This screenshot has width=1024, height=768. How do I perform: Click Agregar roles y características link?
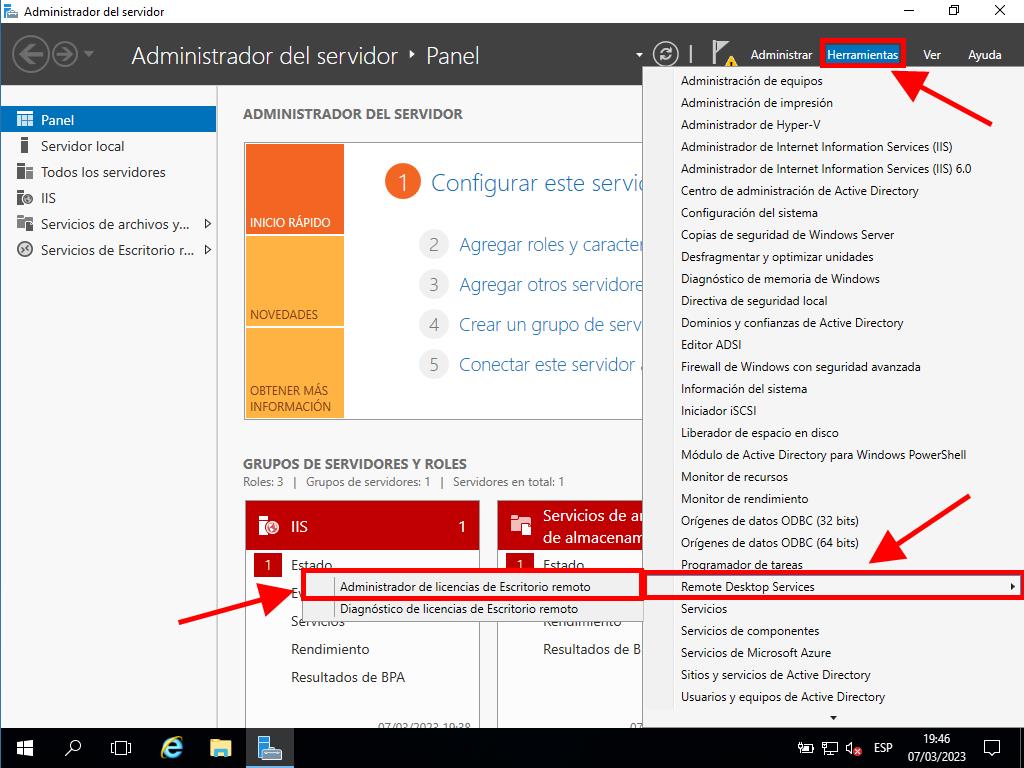pyautogui.click(x=549, y=245)
